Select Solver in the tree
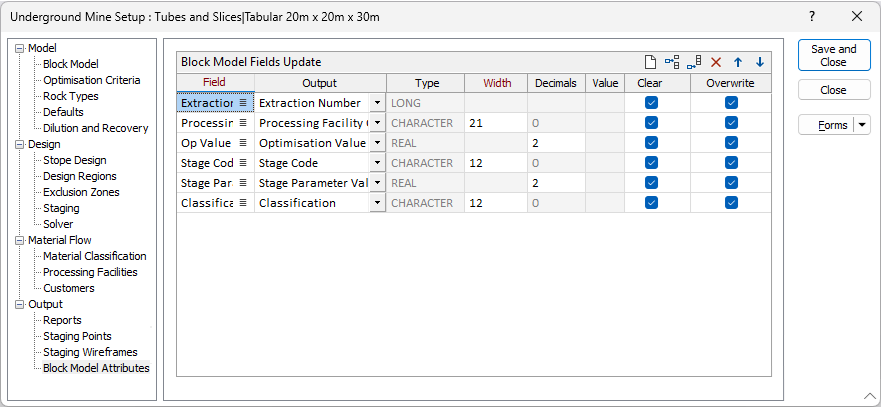The height and width of the screenshot is (409, 883). [x=58, y=224]
